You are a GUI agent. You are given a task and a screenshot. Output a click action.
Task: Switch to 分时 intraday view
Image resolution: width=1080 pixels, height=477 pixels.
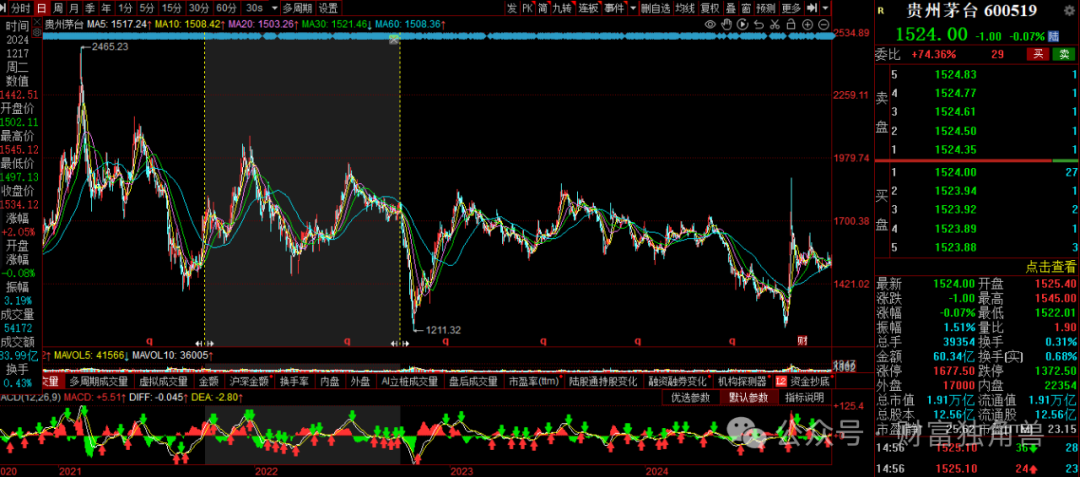click(x=21, y=8)
